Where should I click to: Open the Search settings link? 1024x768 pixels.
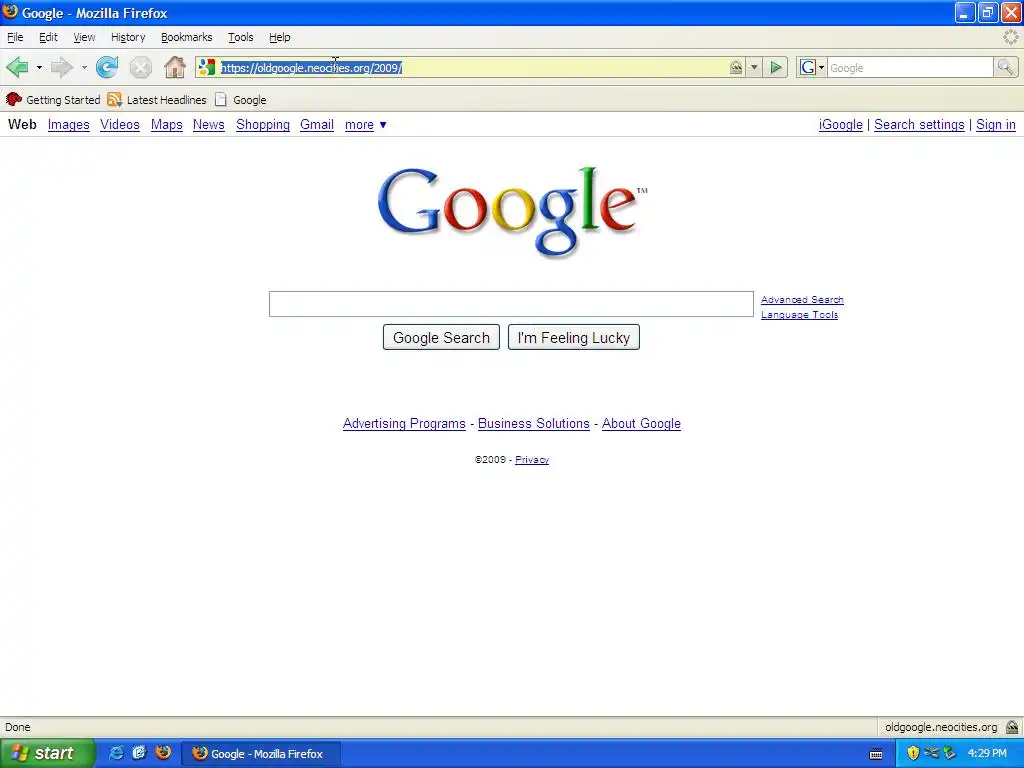[x=919, y=125]
